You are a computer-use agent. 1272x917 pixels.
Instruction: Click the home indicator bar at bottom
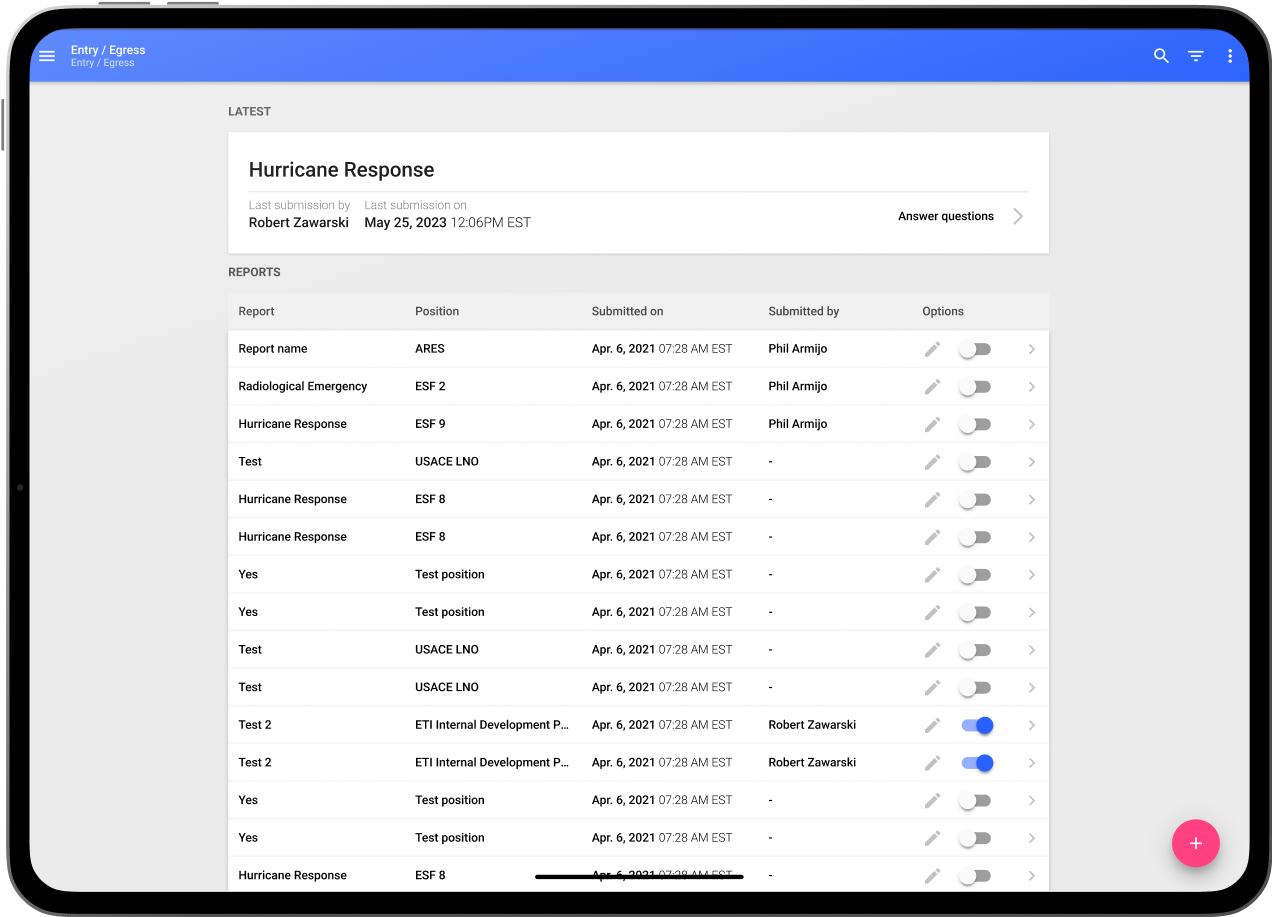pyautogui.click(x=639, y=877)
